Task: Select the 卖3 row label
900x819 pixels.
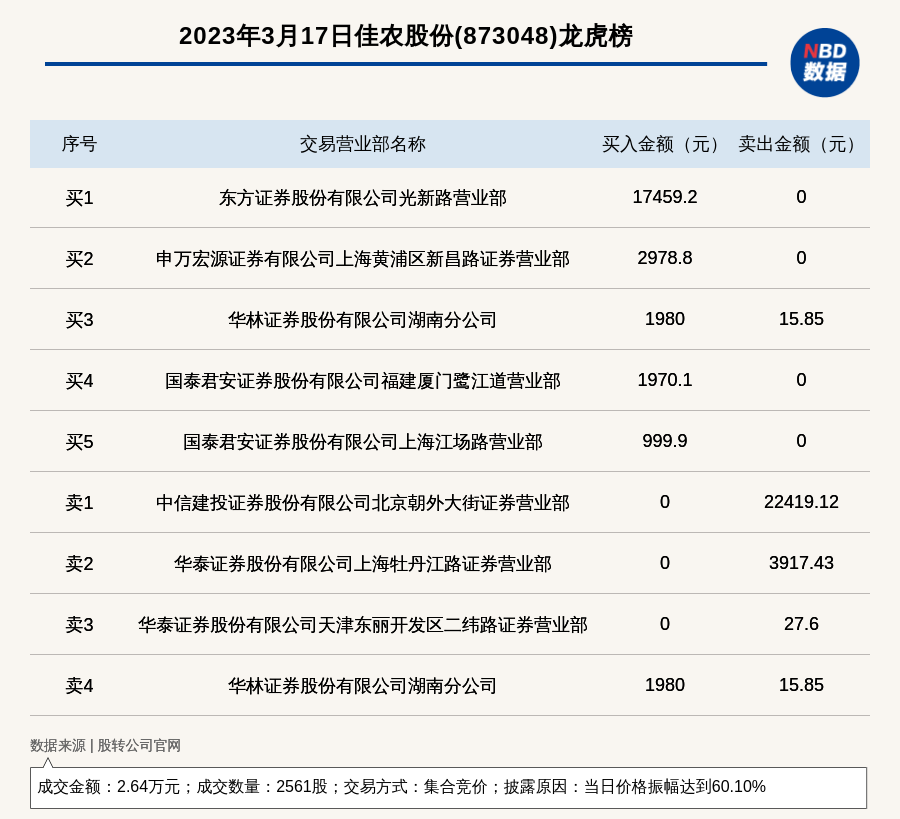Action: click(x=79, y=624)
